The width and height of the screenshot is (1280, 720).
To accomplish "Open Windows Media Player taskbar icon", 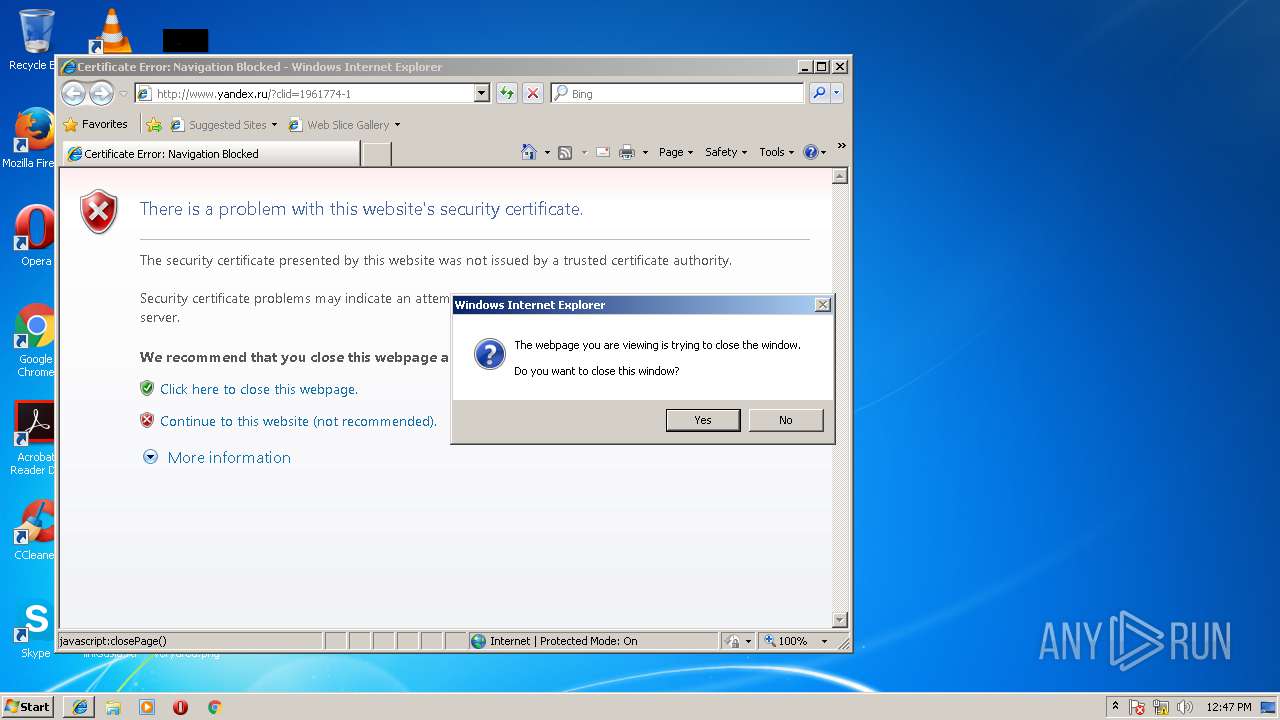I will click(x=147, y=707).
